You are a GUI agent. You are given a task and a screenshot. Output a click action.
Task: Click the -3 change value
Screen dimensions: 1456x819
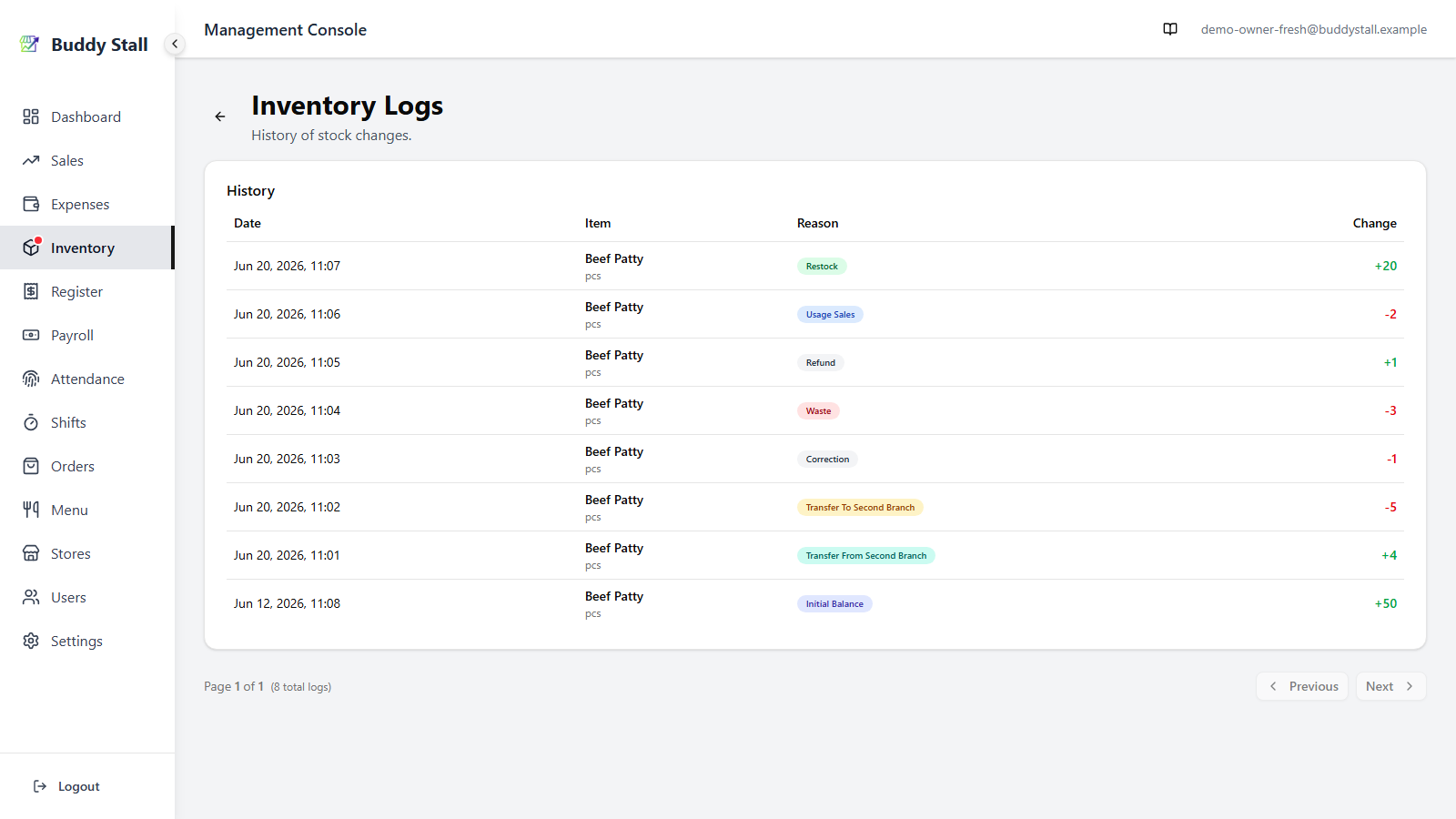coord(1390,410)
